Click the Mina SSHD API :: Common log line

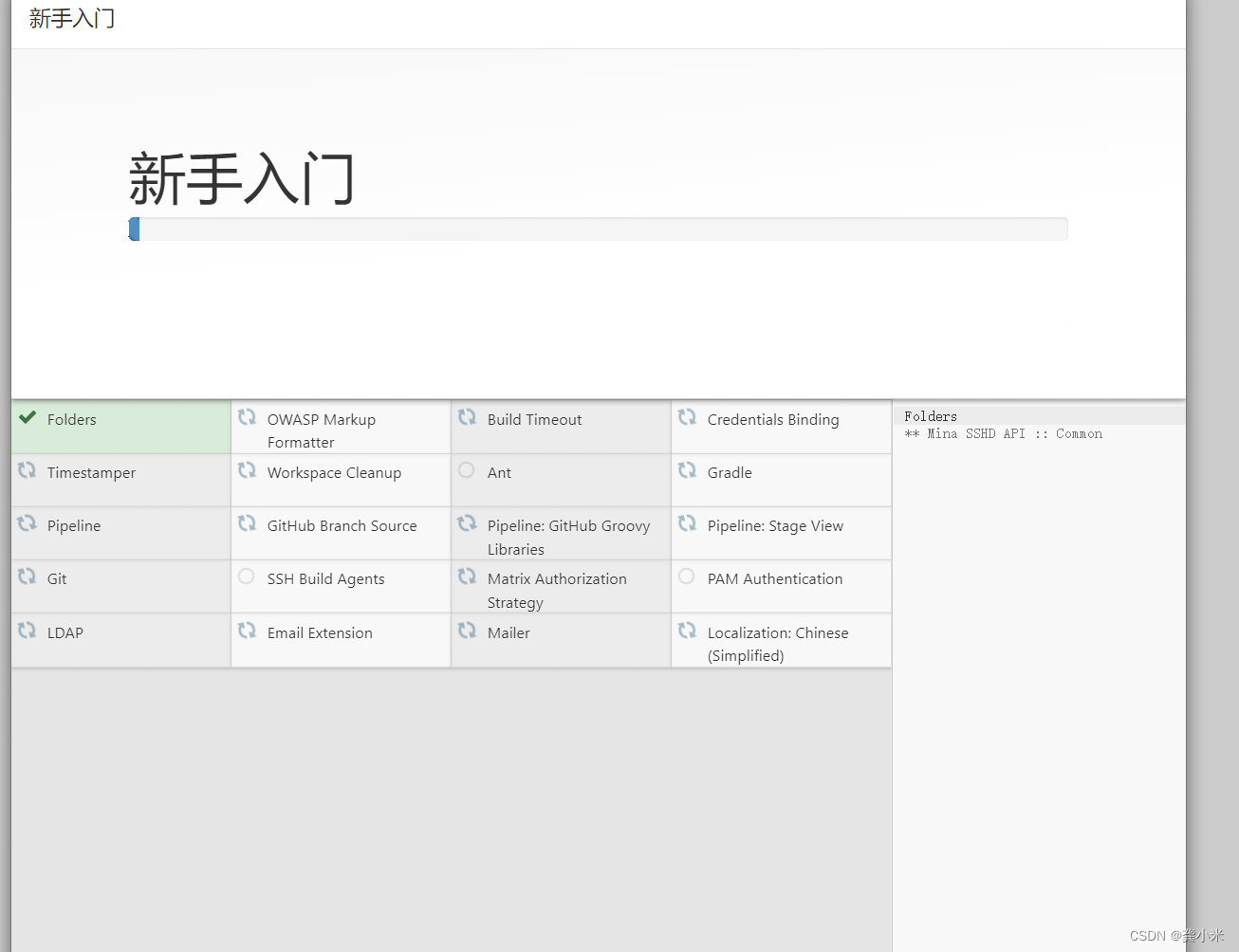click(x=1003, y=433)
